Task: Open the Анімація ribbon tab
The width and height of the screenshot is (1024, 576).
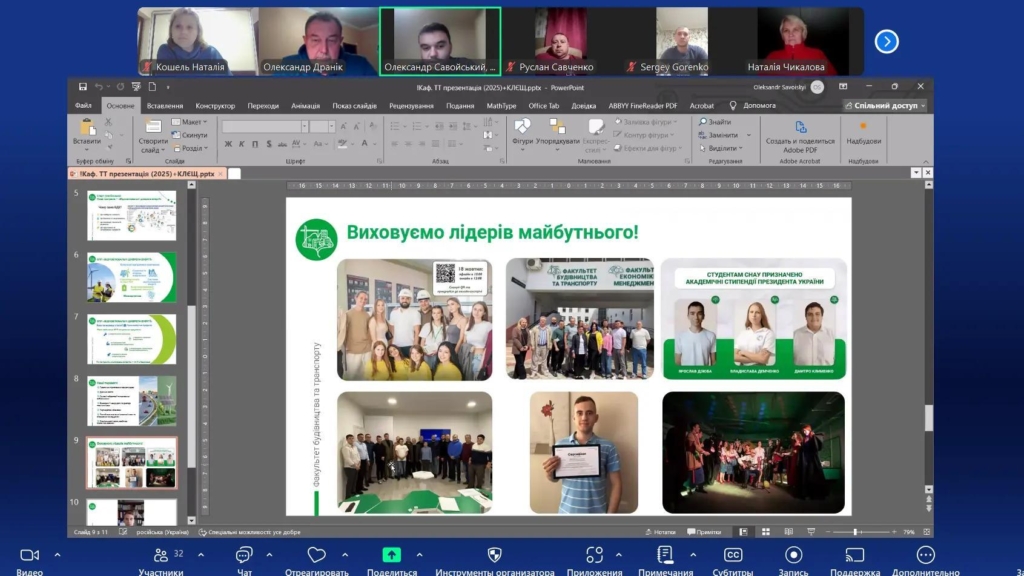Action: [x=305, y=105]
